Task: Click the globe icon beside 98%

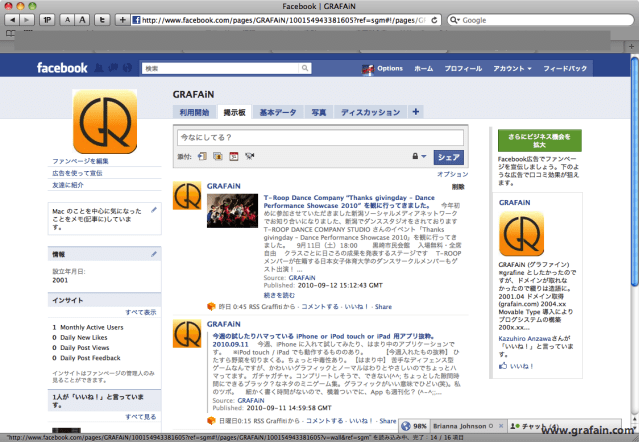Action: (405, 426)
